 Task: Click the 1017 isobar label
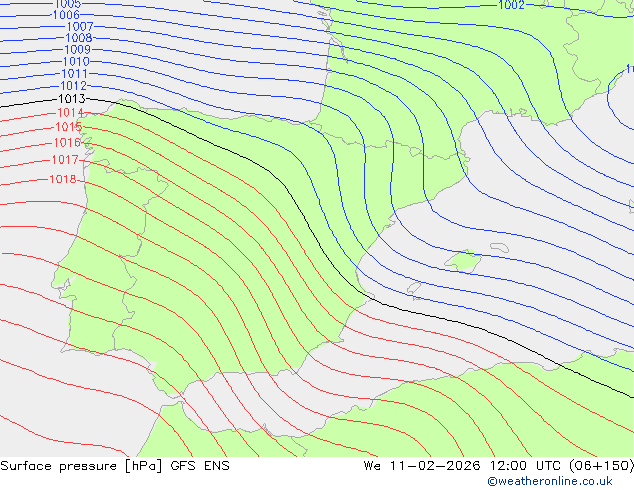[65, 160]
